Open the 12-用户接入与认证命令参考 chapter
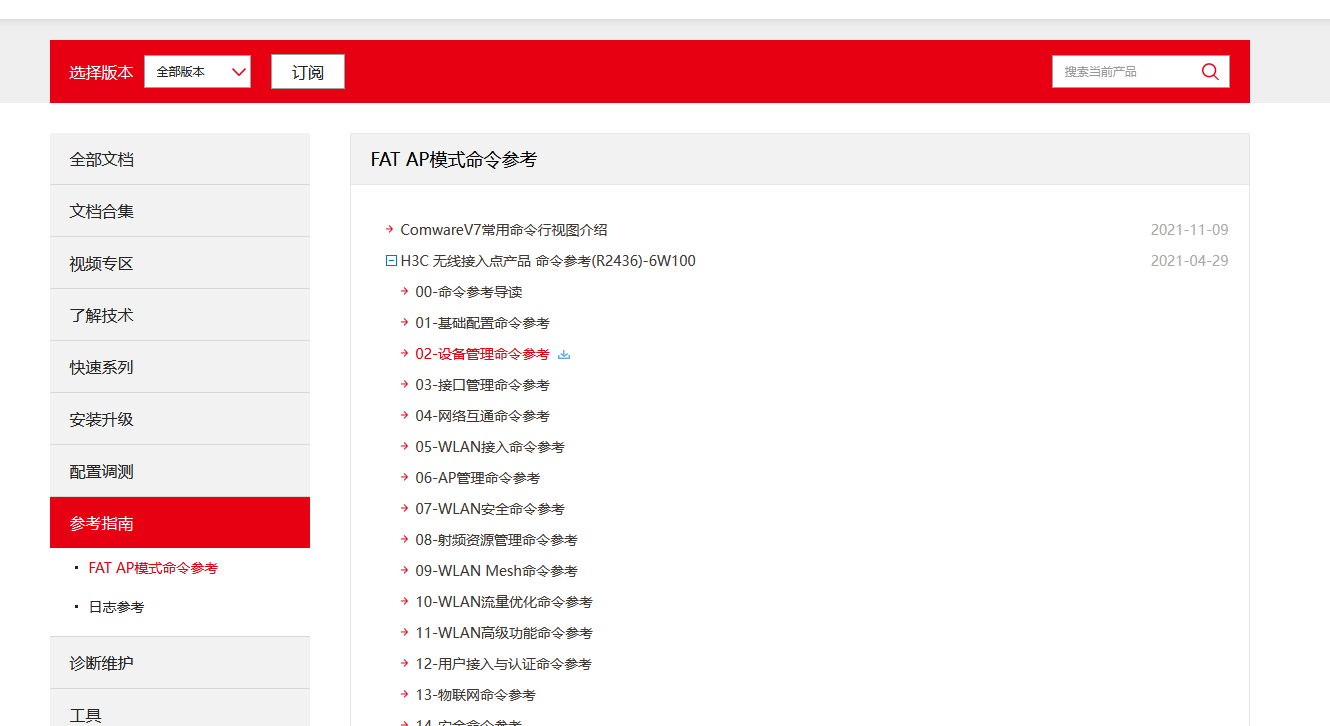 [x=503, y=664]
